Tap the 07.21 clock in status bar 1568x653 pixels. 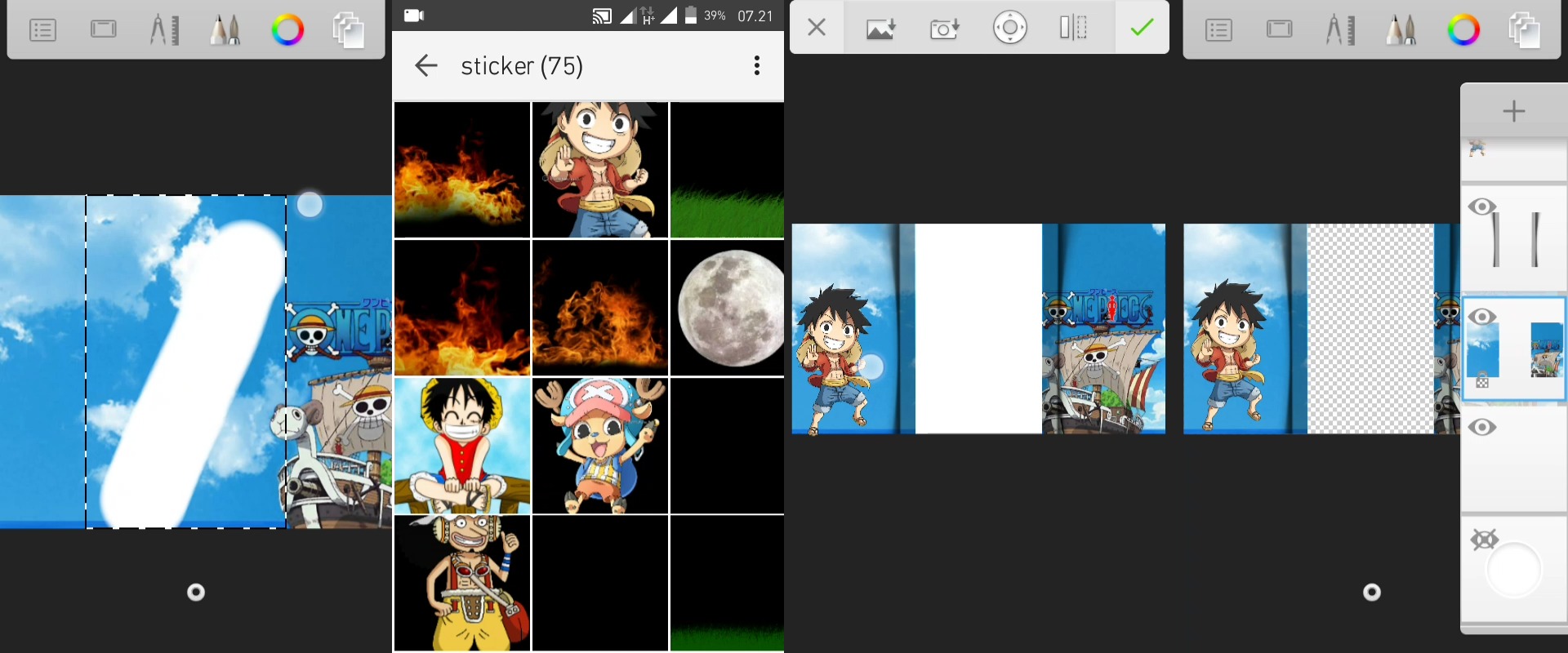click(x=755, y=16)
